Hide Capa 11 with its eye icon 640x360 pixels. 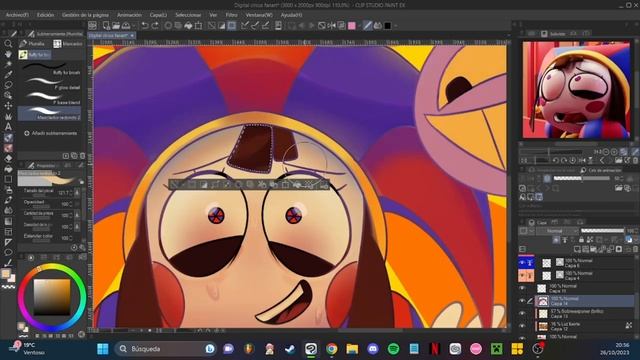click(x=522, y=288)
